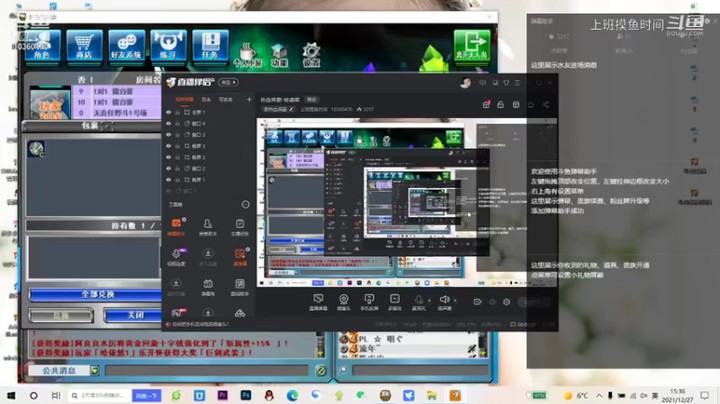This screenshot has width=720, height=404.
Task: Open the orange tool icon in second toolbox row
Action: 240,257
